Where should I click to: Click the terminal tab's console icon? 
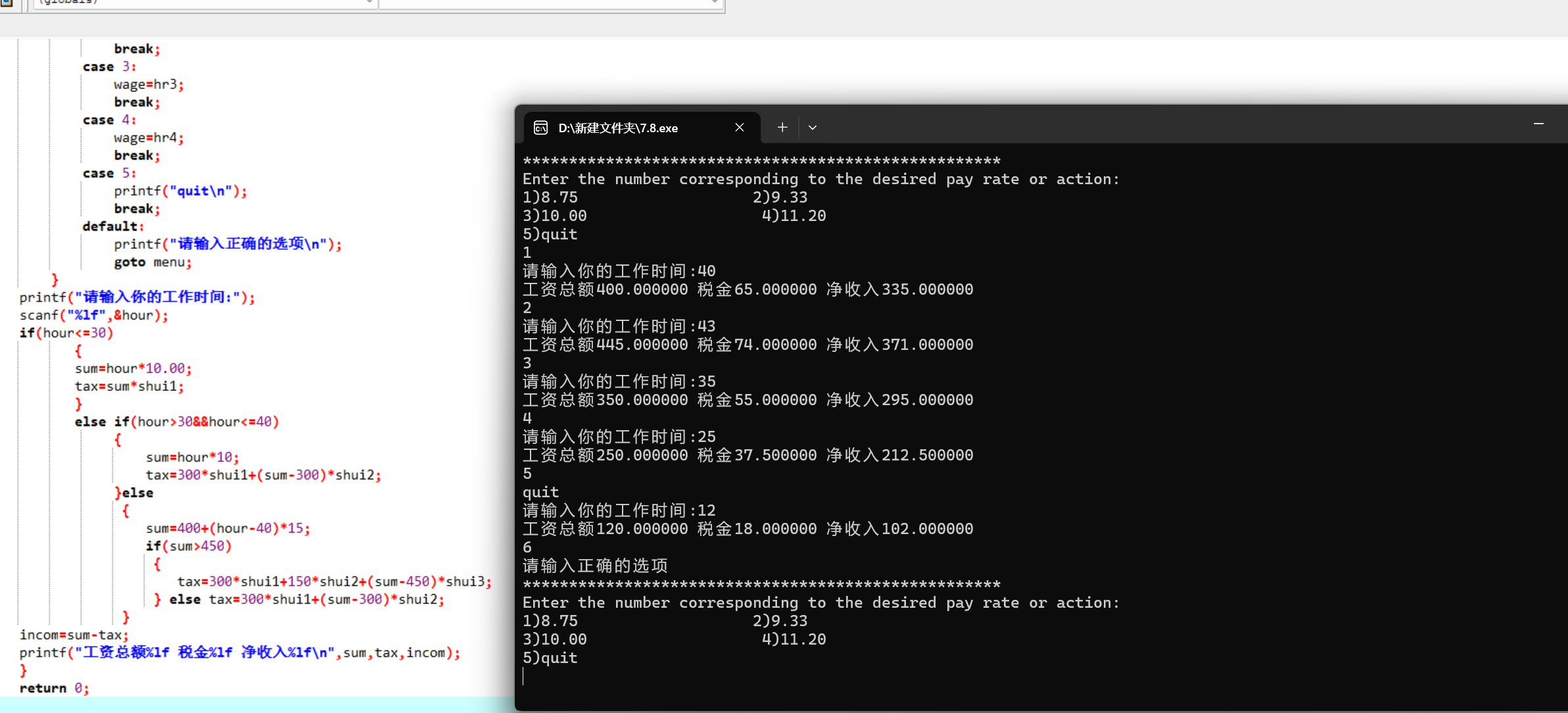[x=540, y=128]
